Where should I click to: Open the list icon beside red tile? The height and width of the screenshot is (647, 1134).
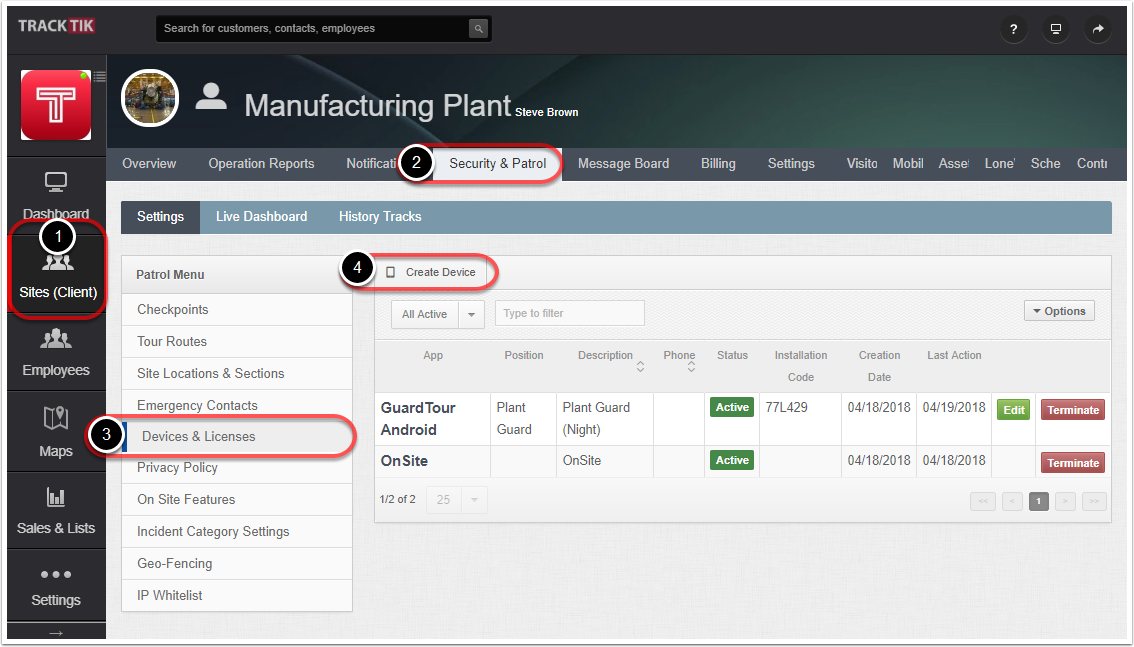(100, 76)
